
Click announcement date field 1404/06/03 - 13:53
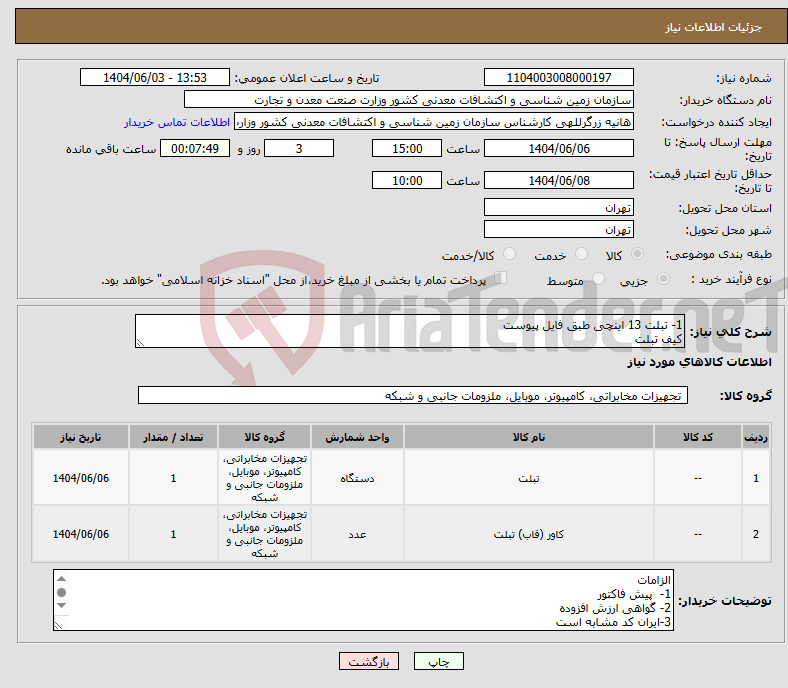[x=155, y=77]
